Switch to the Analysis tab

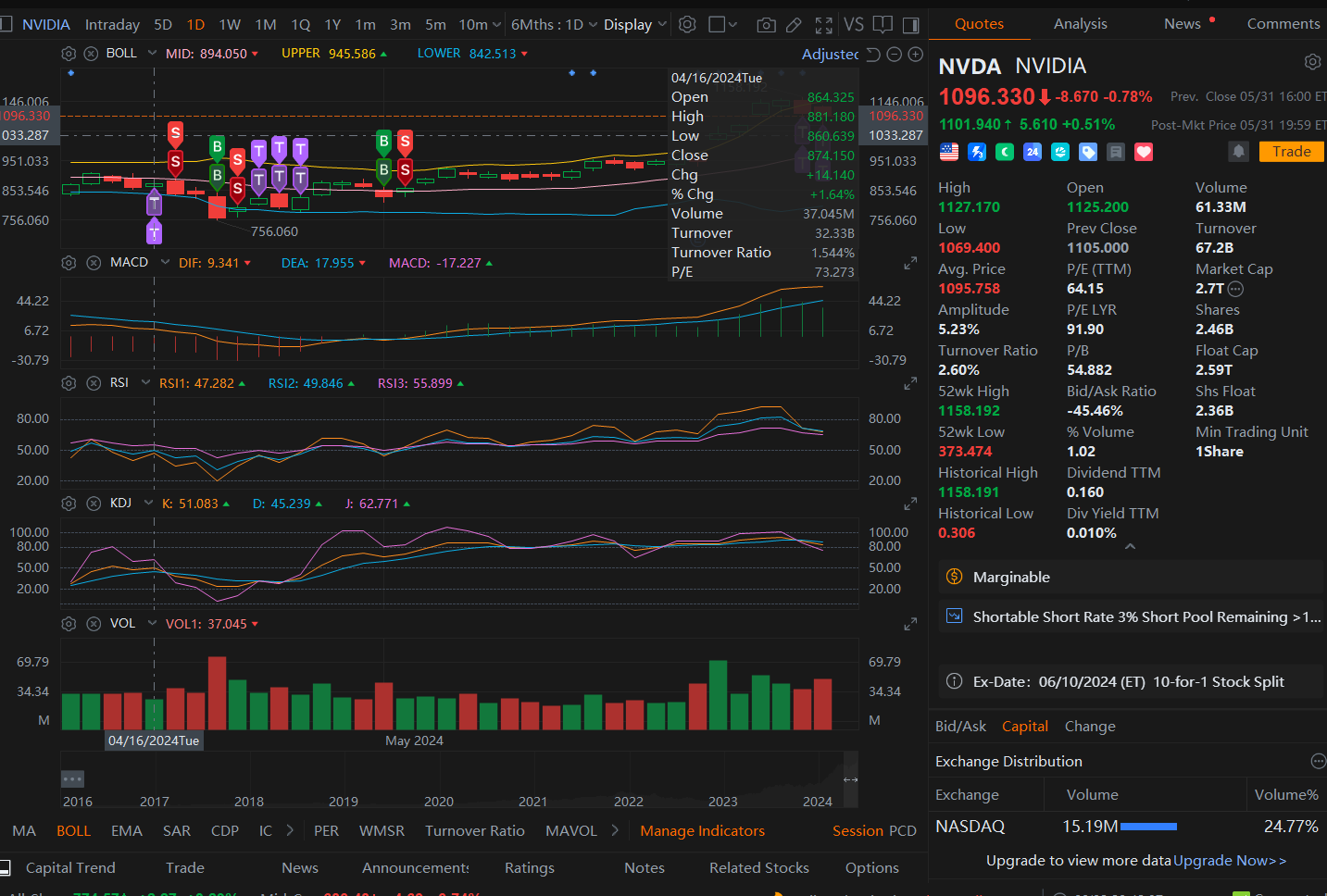pos(1080,24)
